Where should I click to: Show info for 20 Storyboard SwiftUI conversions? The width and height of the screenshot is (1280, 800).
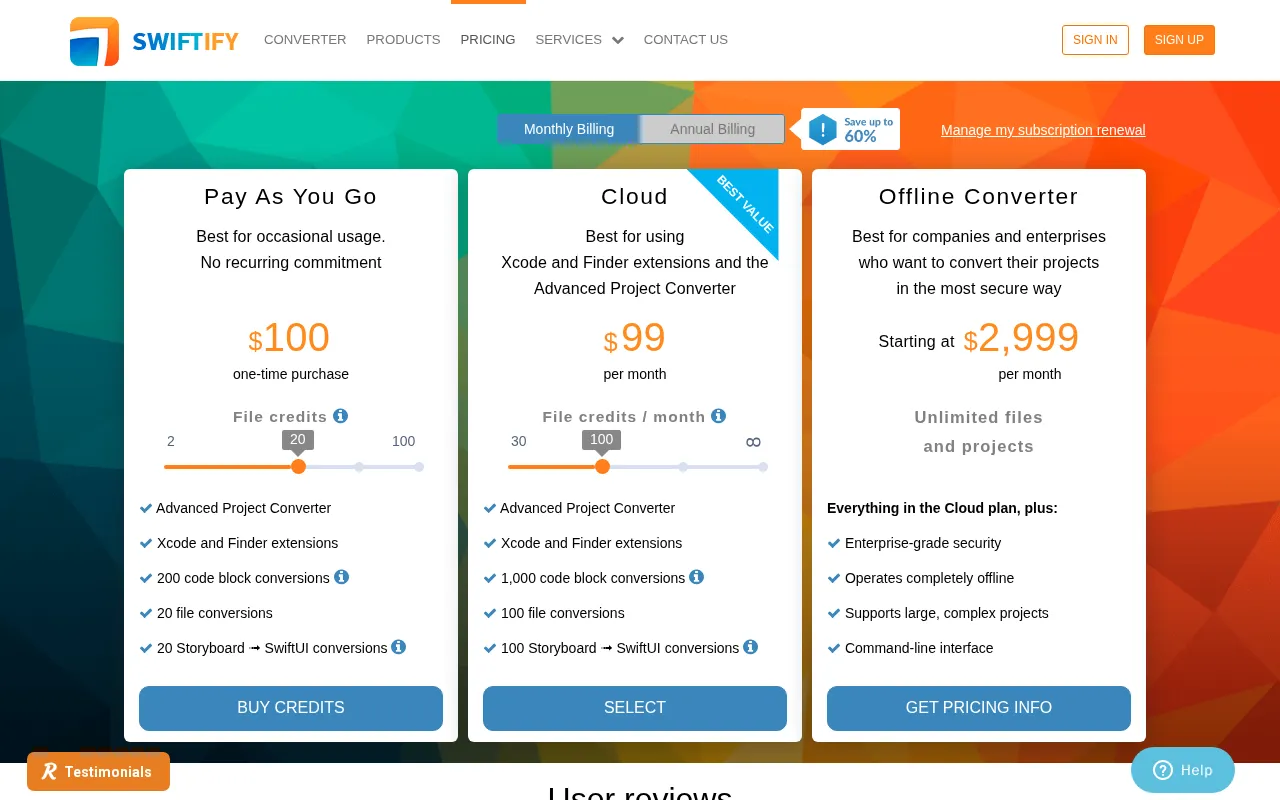pyautogui.click(x=398, y=647)
